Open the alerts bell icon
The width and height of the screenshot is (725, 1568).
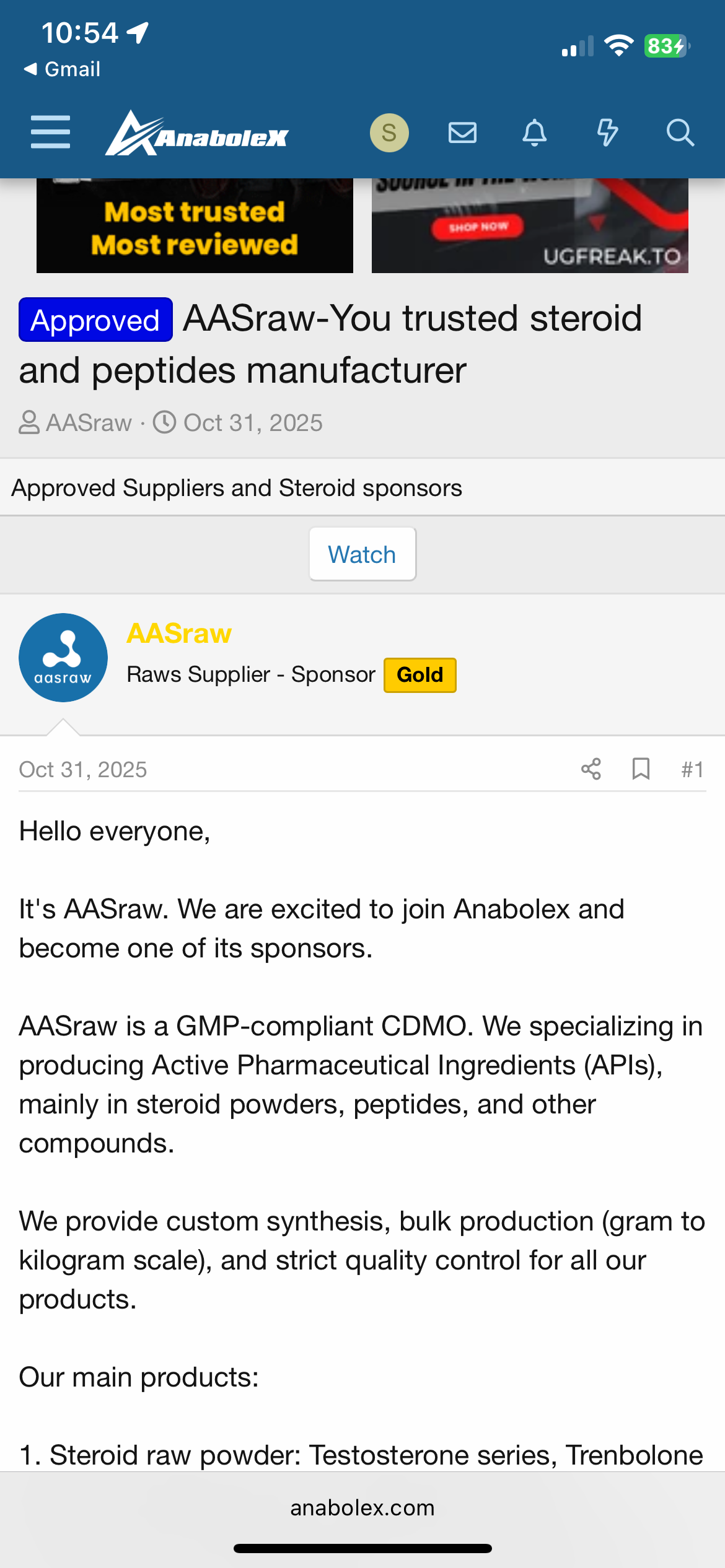click(534, 133)
